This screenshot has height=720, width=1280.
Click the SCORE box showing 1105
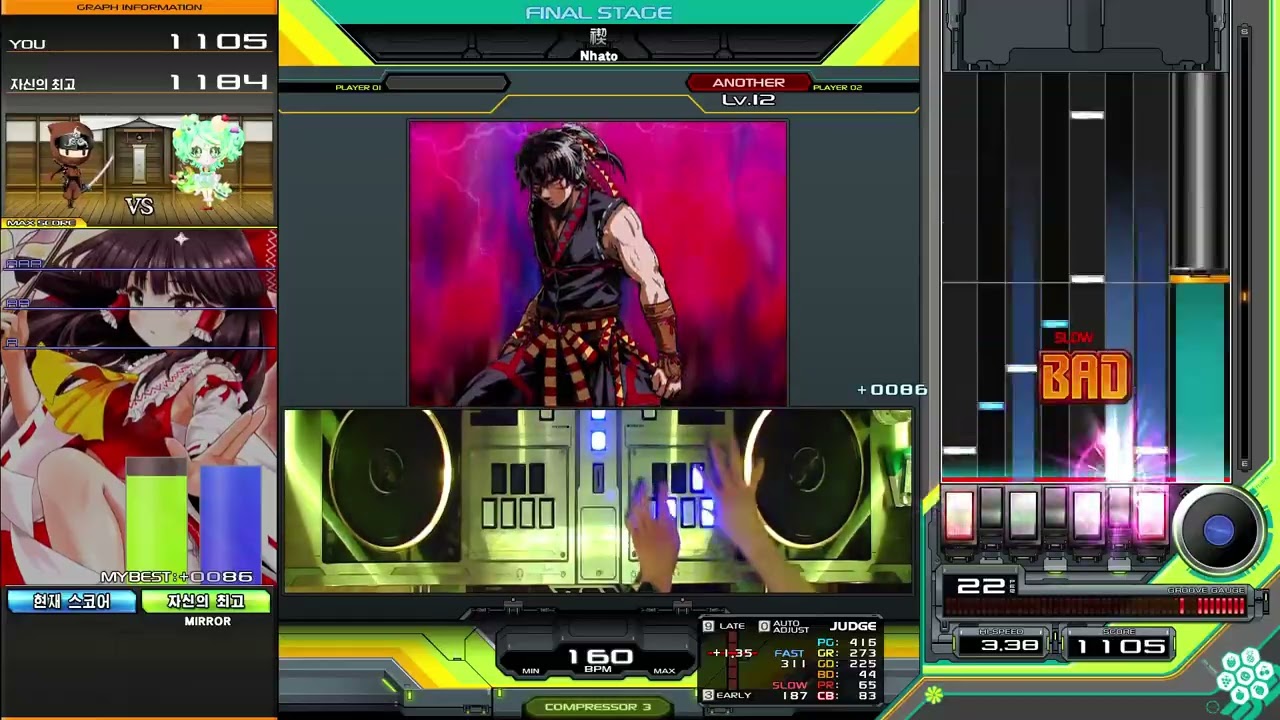coord(1121,646)
